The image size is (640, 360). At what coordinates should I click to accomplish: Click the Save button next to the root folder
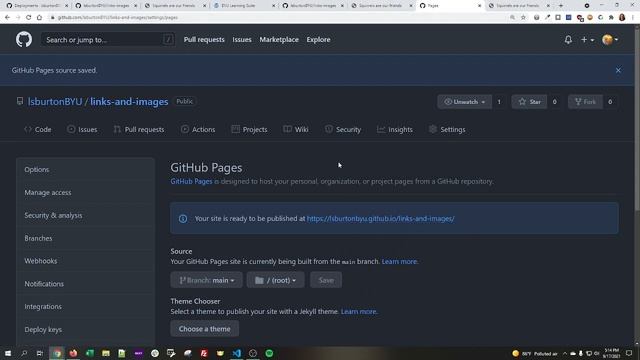click(326, 280)
